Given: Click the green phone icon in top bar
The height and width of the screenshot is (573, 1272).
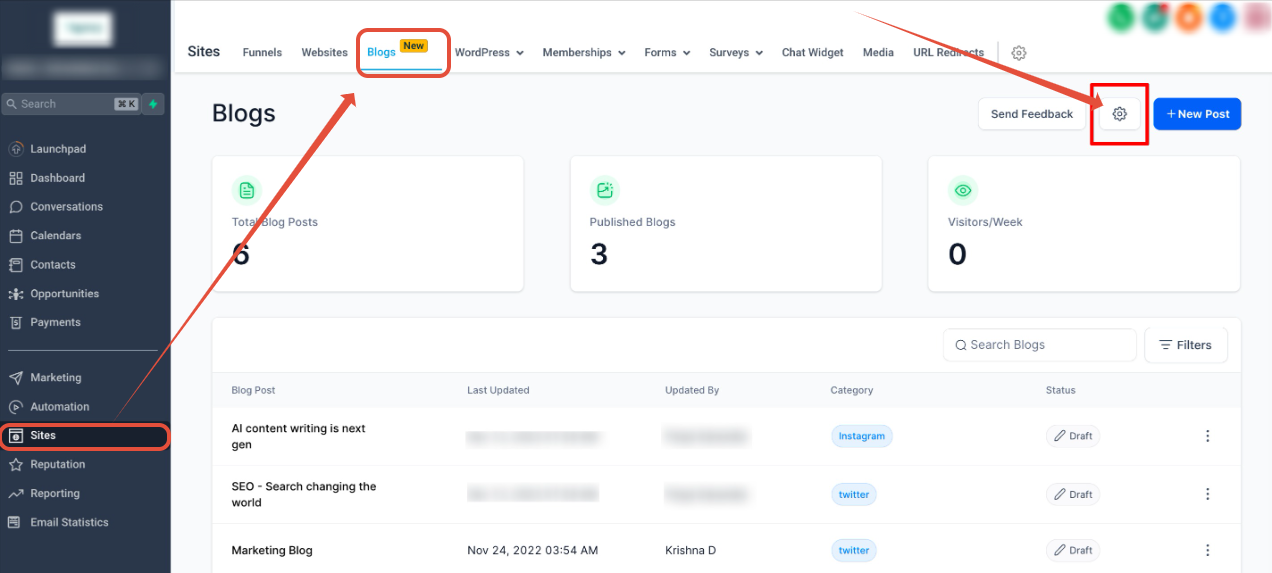Looking at the screenshot, I should point(1121,17).
